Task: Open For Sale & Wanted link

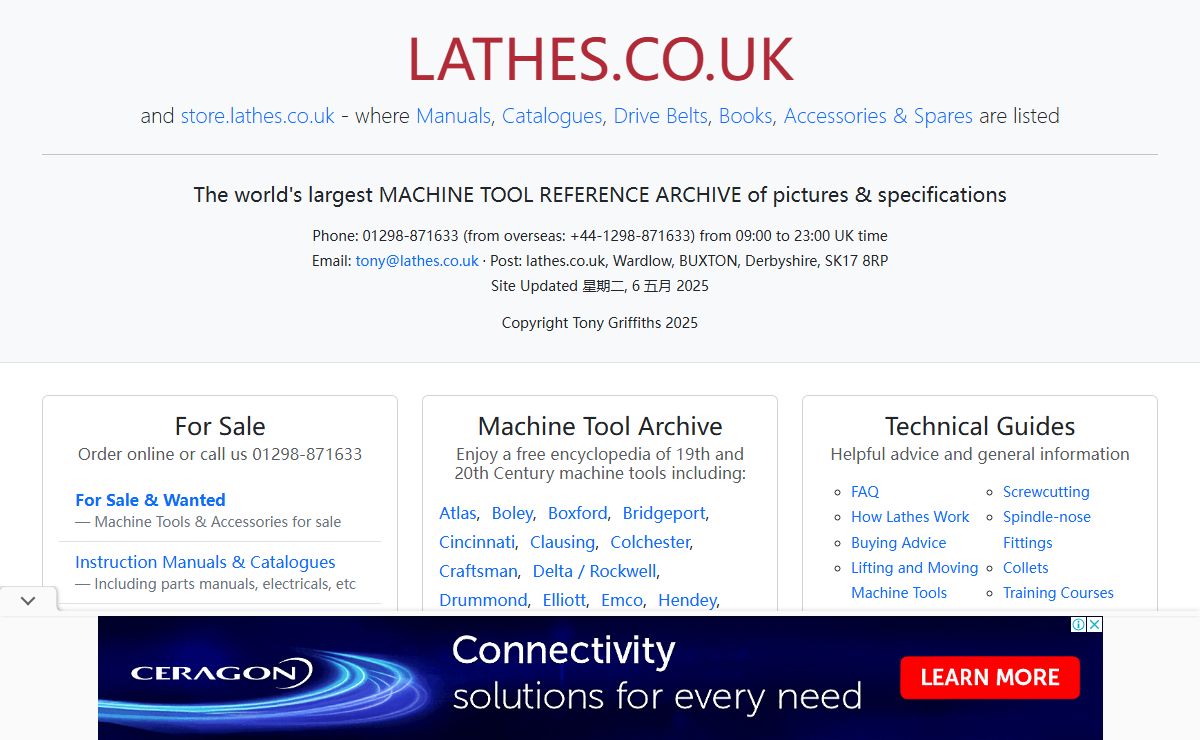Action: click(x=150, y=500)
